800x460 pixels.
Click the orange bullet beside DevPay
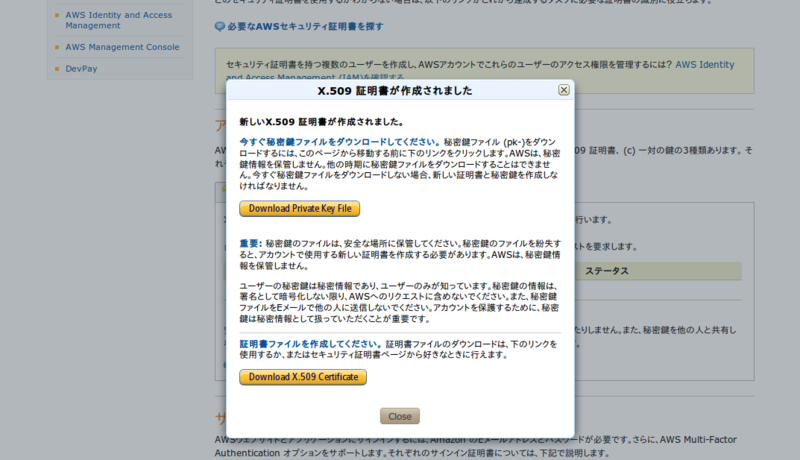point(57,69)
